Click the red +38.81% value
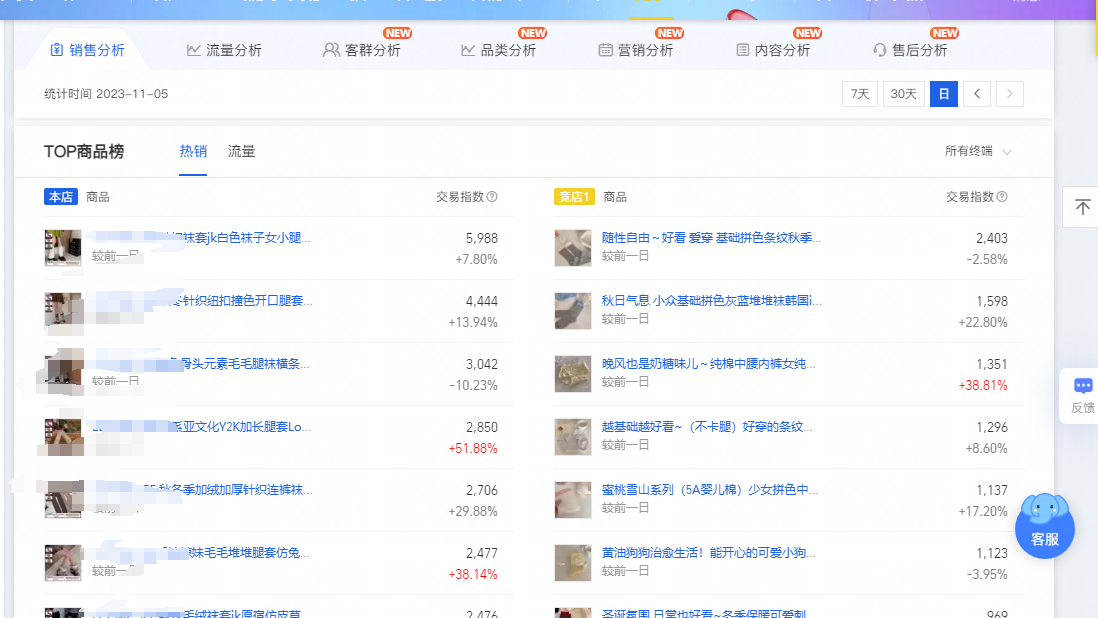 click(x=983, y=385)
